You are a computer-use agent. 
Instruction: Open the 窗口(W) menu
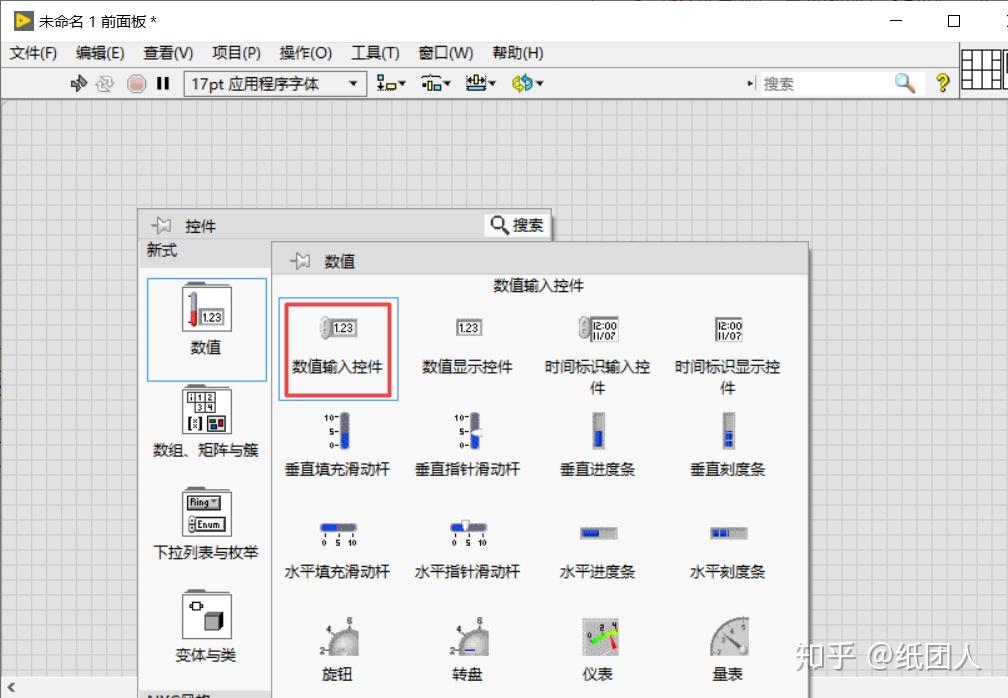[446, 53]
